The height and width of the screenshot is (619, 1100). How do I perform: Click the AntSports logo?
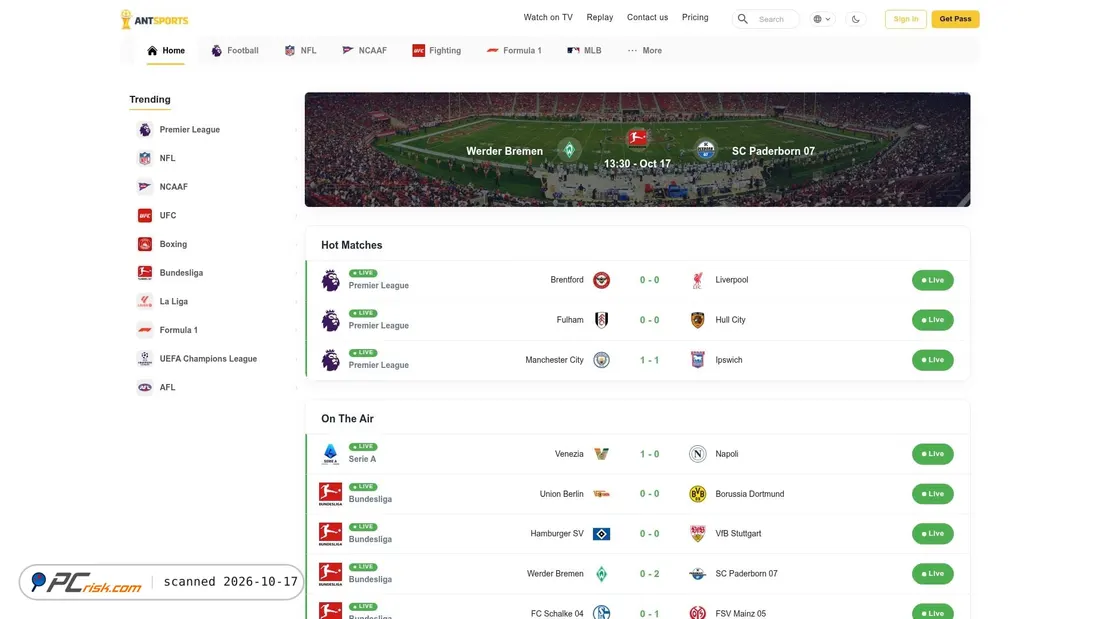pyautogui.click(x=154, y=20)
